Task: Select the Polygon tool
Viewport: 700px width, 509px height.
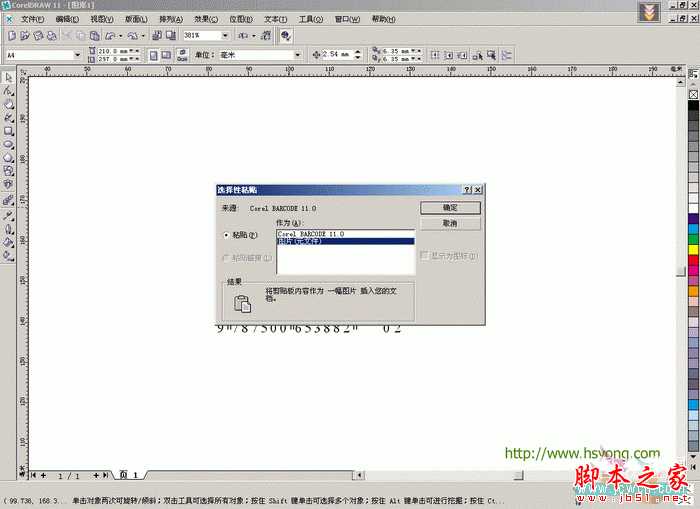Action: (x=8, y=158)
